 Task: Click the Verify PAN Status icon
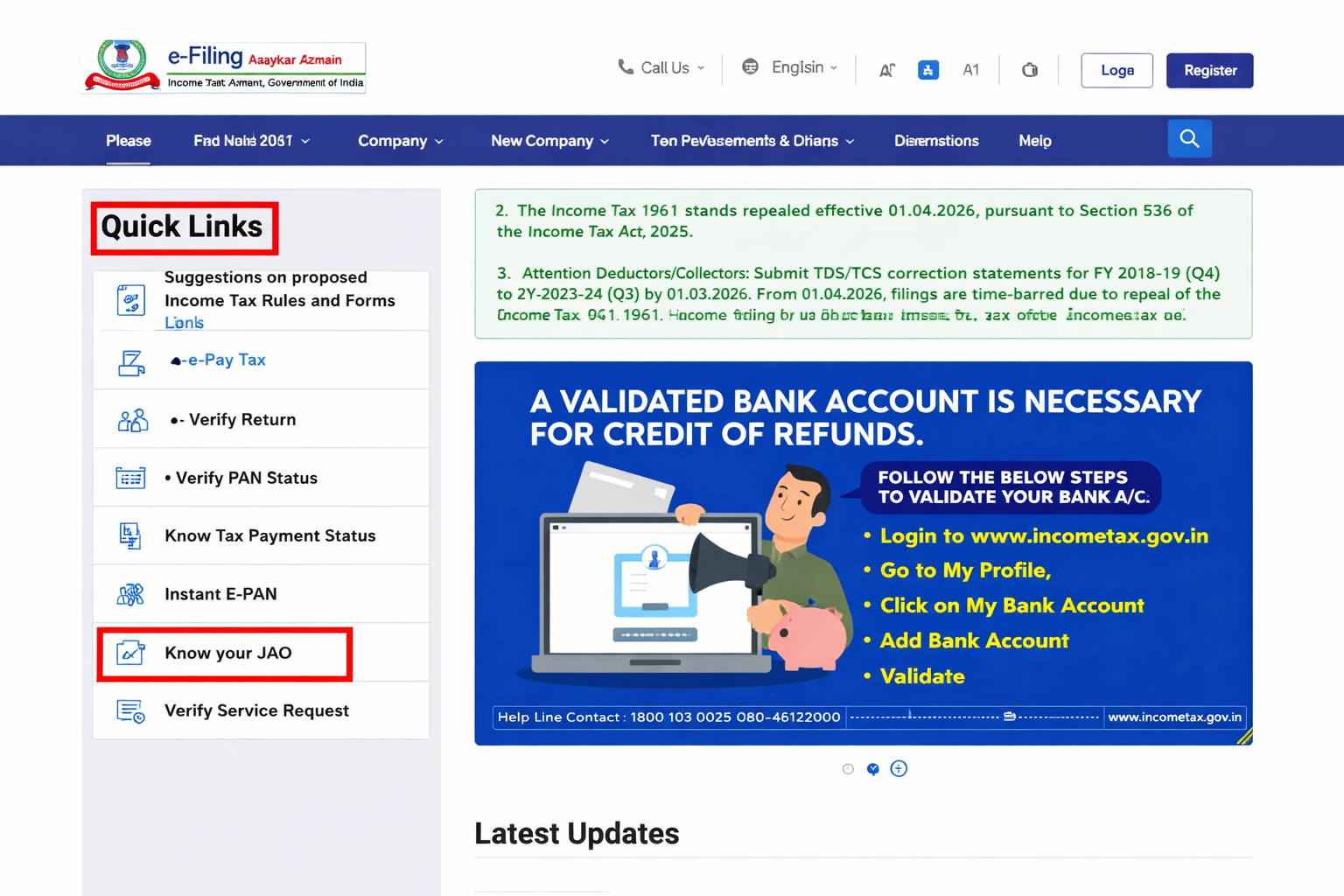pos(130,478)
